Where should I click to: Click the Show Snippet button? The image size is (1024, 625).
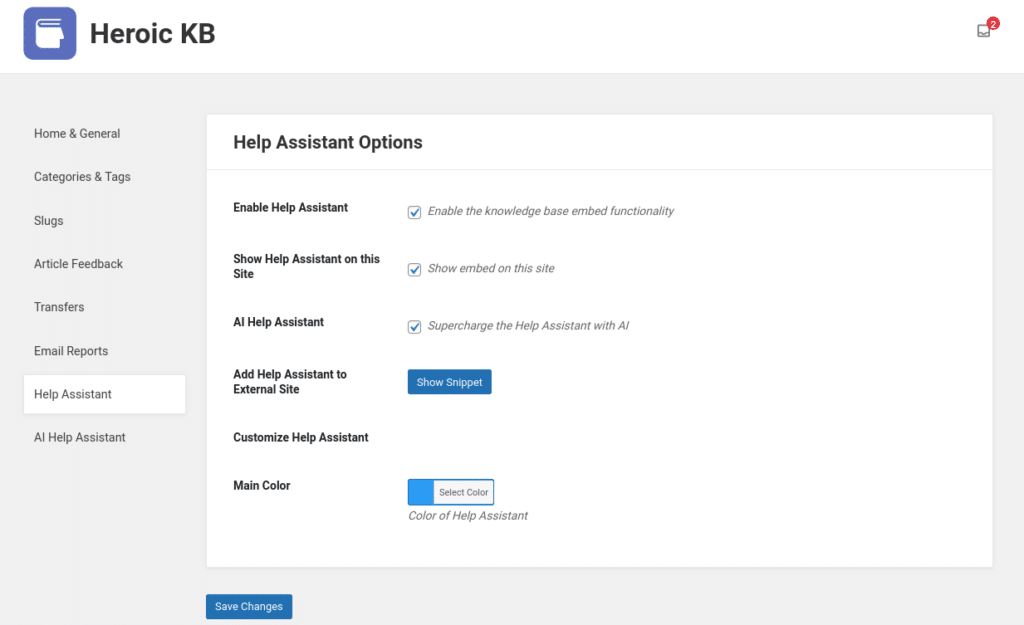tap(449, 381)
